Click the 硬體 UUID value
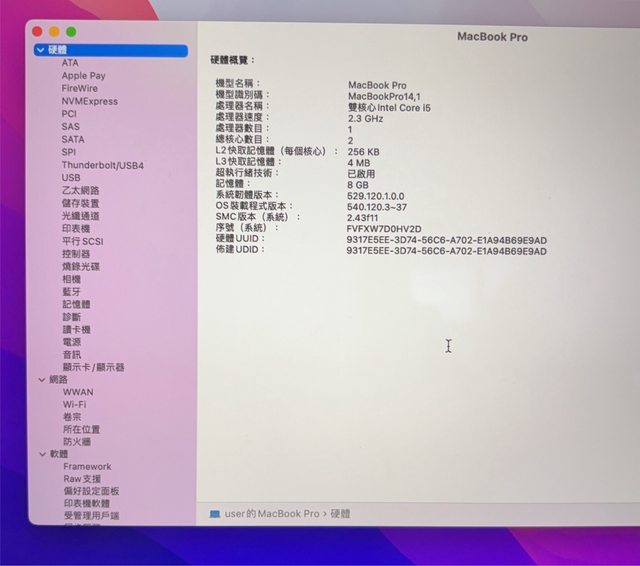Viewport: 640px width, 566px height. pyautogui.click(x=447, y=240)
